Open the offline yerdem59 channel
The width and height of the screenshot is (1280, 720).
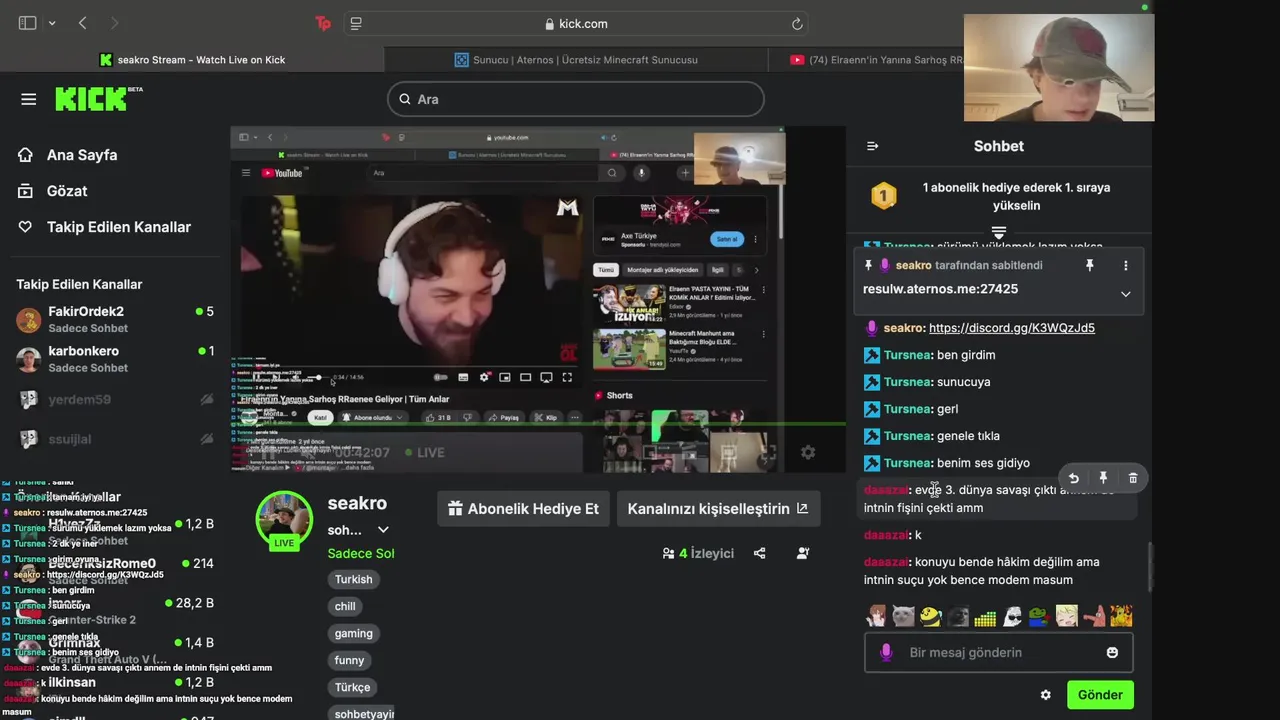[x=115, y=399]
